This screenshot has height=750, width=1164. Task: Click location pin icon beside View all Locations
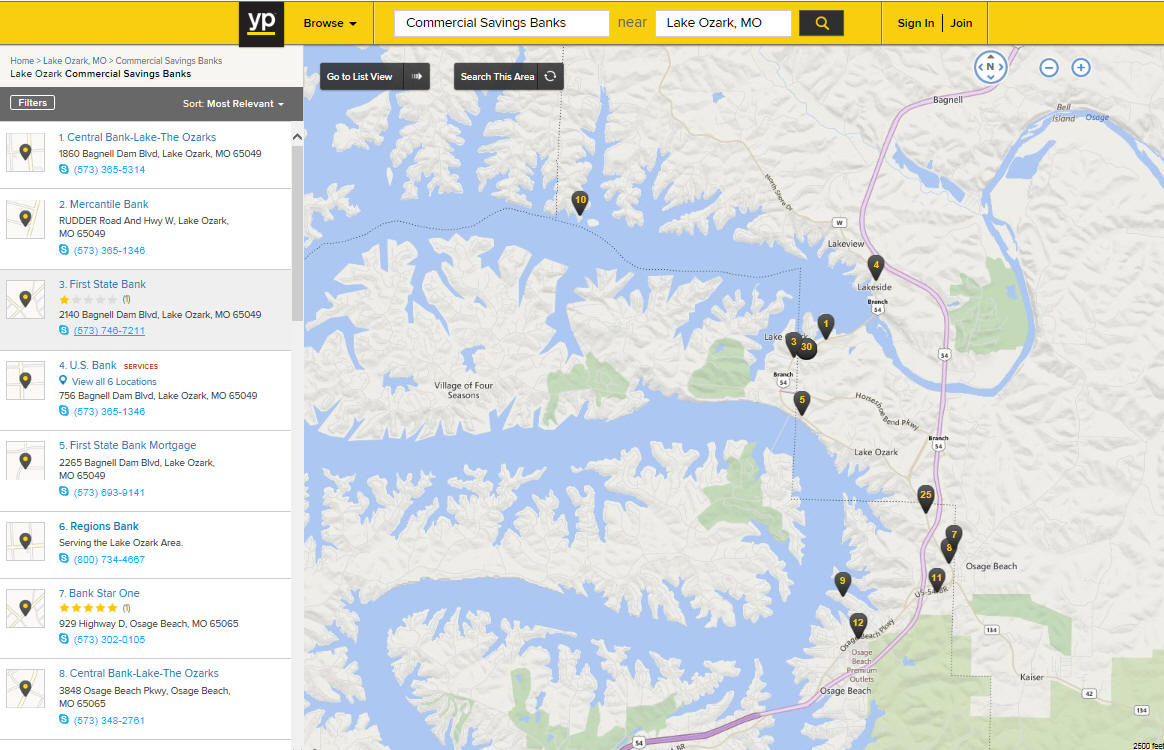pos(63,381)
